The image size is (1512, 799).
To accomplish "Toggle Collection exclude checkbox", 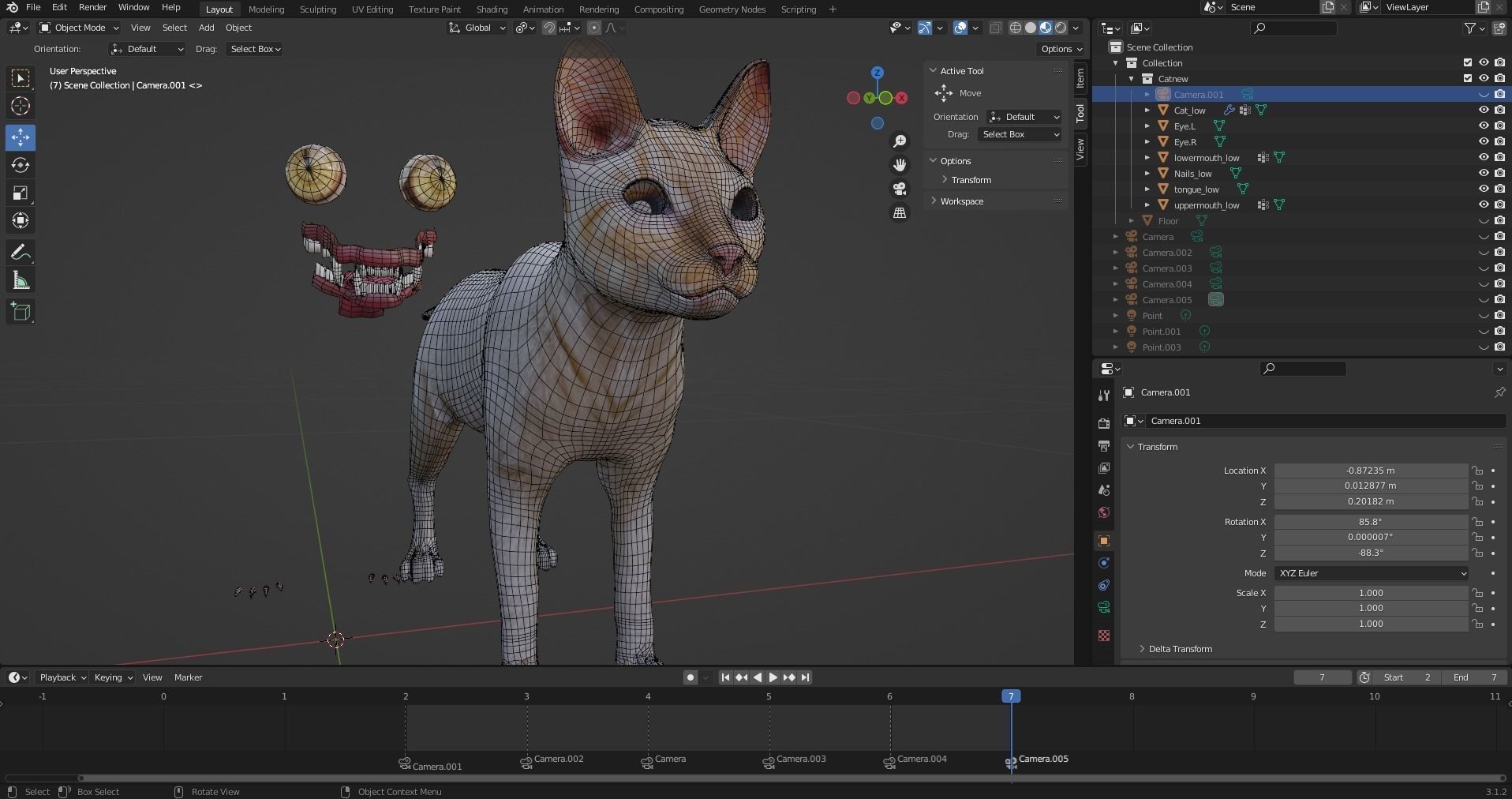I will [1468, 62].
